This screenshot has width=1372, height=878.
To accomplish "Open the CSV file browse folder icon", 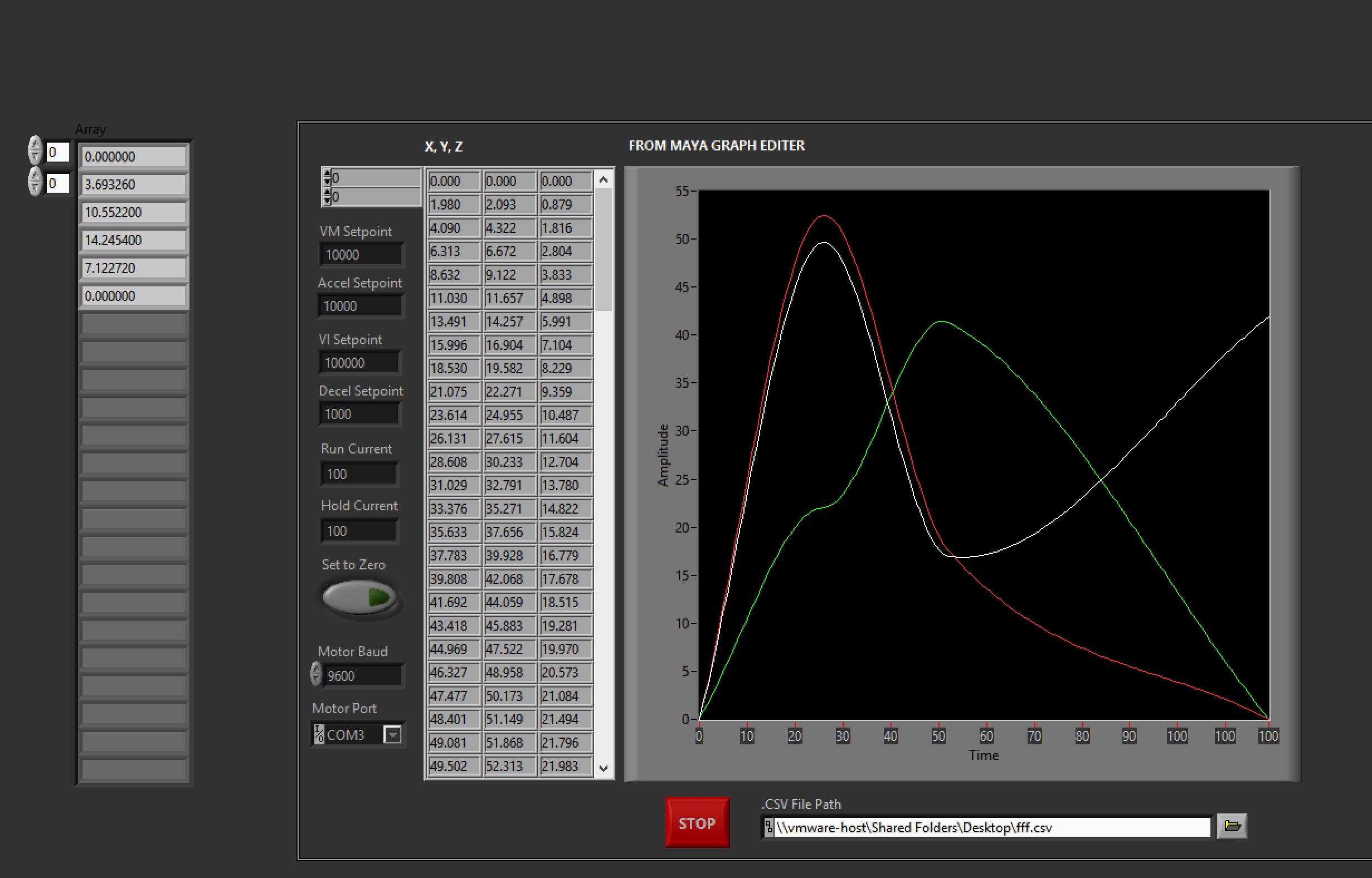I will pyautogui.click(x=1232, y=826).
